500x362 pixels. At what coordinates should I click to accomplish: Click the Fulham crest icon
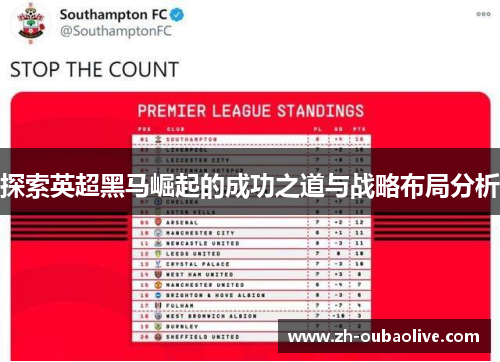click(x=158, y=306)
